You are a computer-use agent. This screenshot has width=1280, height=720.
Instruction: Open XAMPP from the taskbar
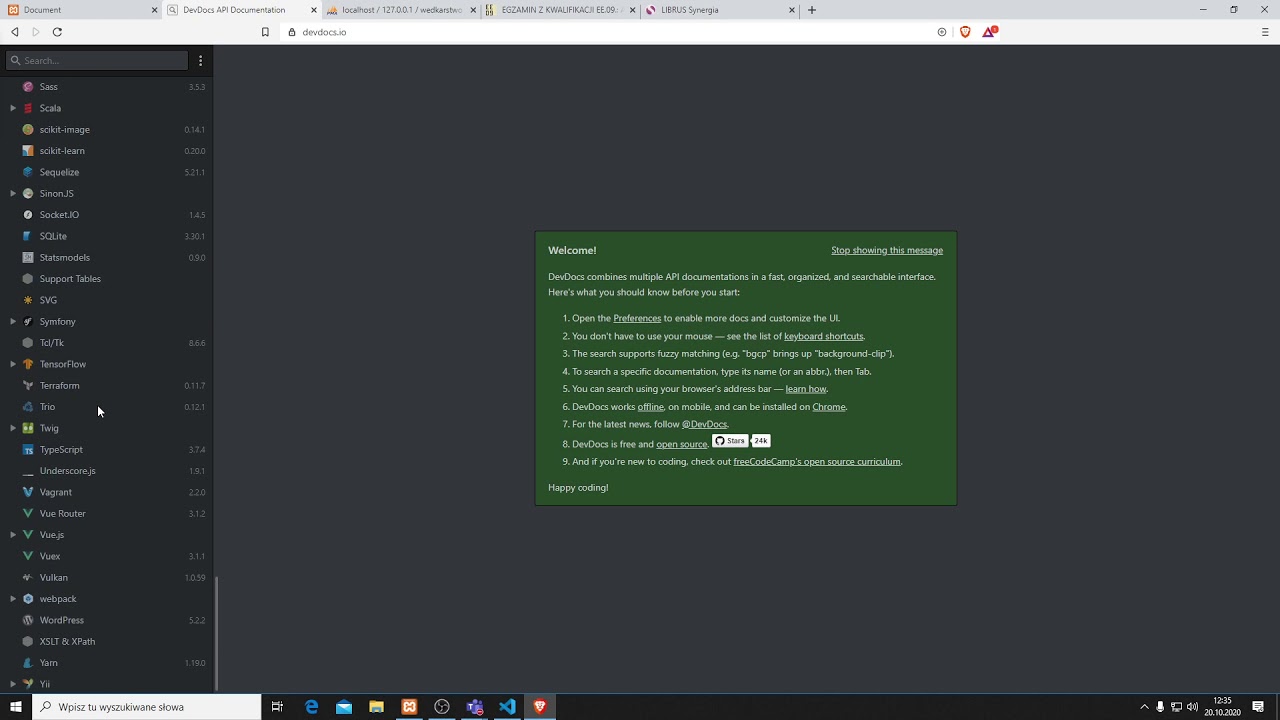409,707
